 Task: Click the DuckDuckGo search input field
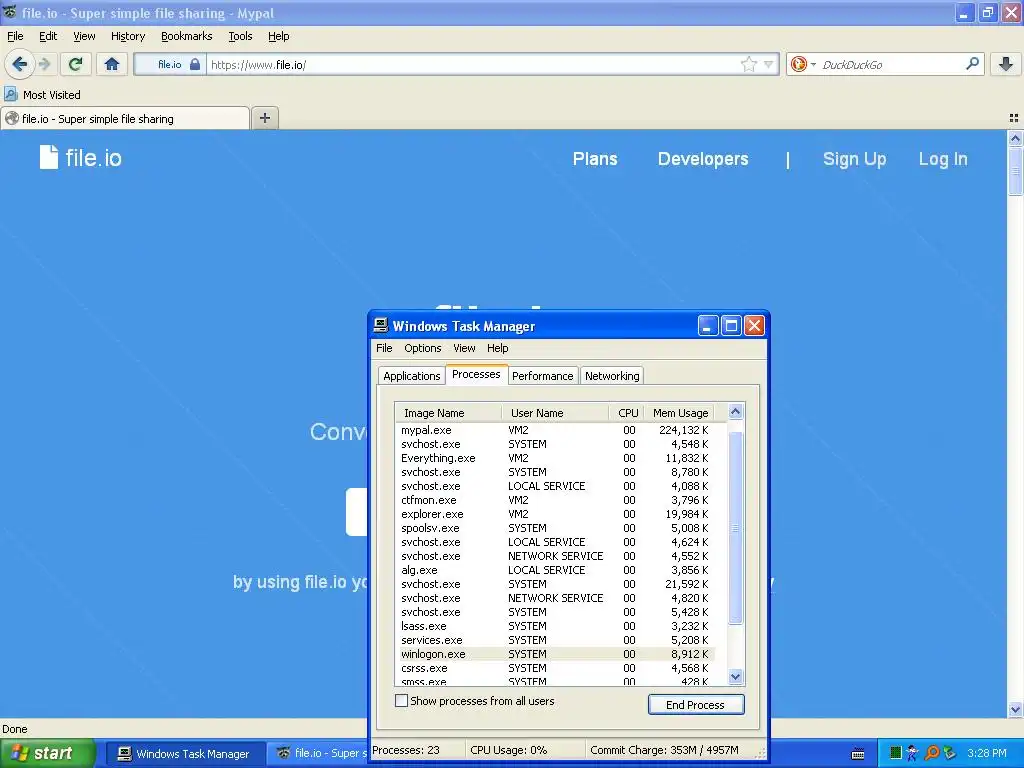point(890,65)
